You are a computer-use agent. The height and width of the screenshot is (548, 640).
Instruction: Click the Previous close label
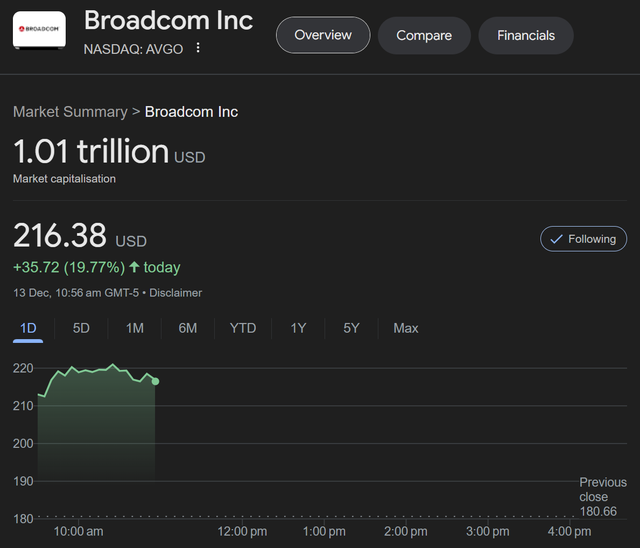click(603, 489)
